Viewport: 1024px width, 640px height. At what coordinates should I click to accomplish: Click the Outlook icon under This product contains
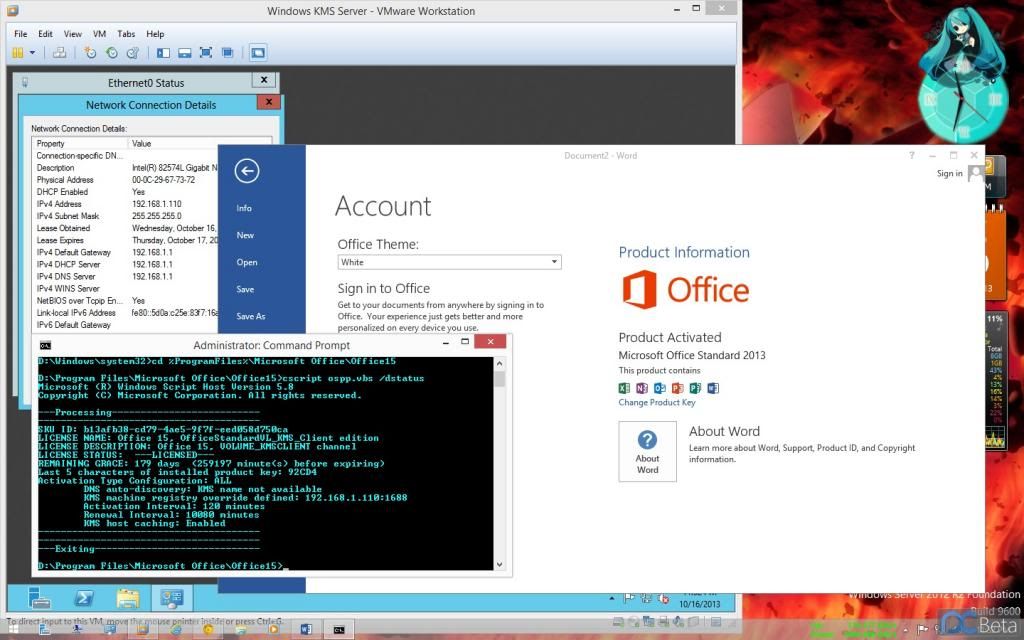click(x=660, y=388)
